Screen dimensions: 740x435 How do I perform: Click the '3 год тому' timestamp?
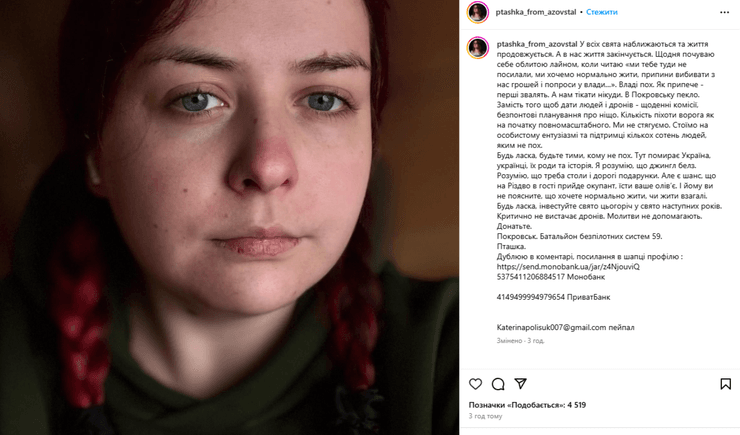485,416
